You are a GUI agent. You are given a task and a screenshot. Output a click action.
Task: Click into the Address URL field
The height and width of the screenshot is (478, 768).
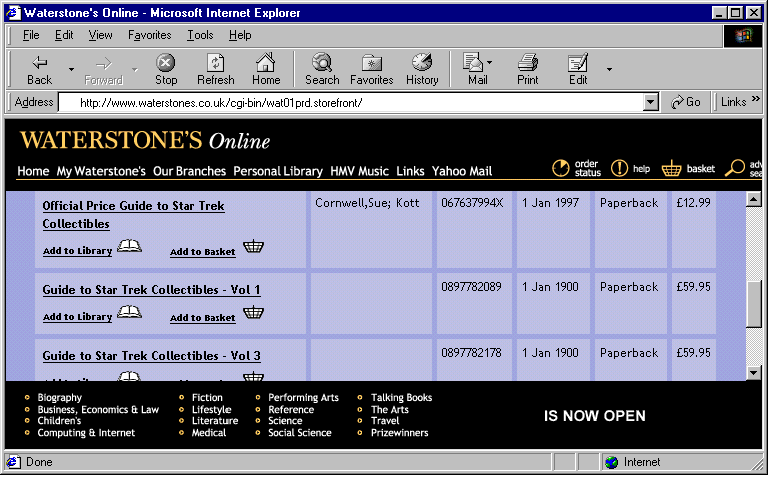pyautogui.click(x=350, y=103)
